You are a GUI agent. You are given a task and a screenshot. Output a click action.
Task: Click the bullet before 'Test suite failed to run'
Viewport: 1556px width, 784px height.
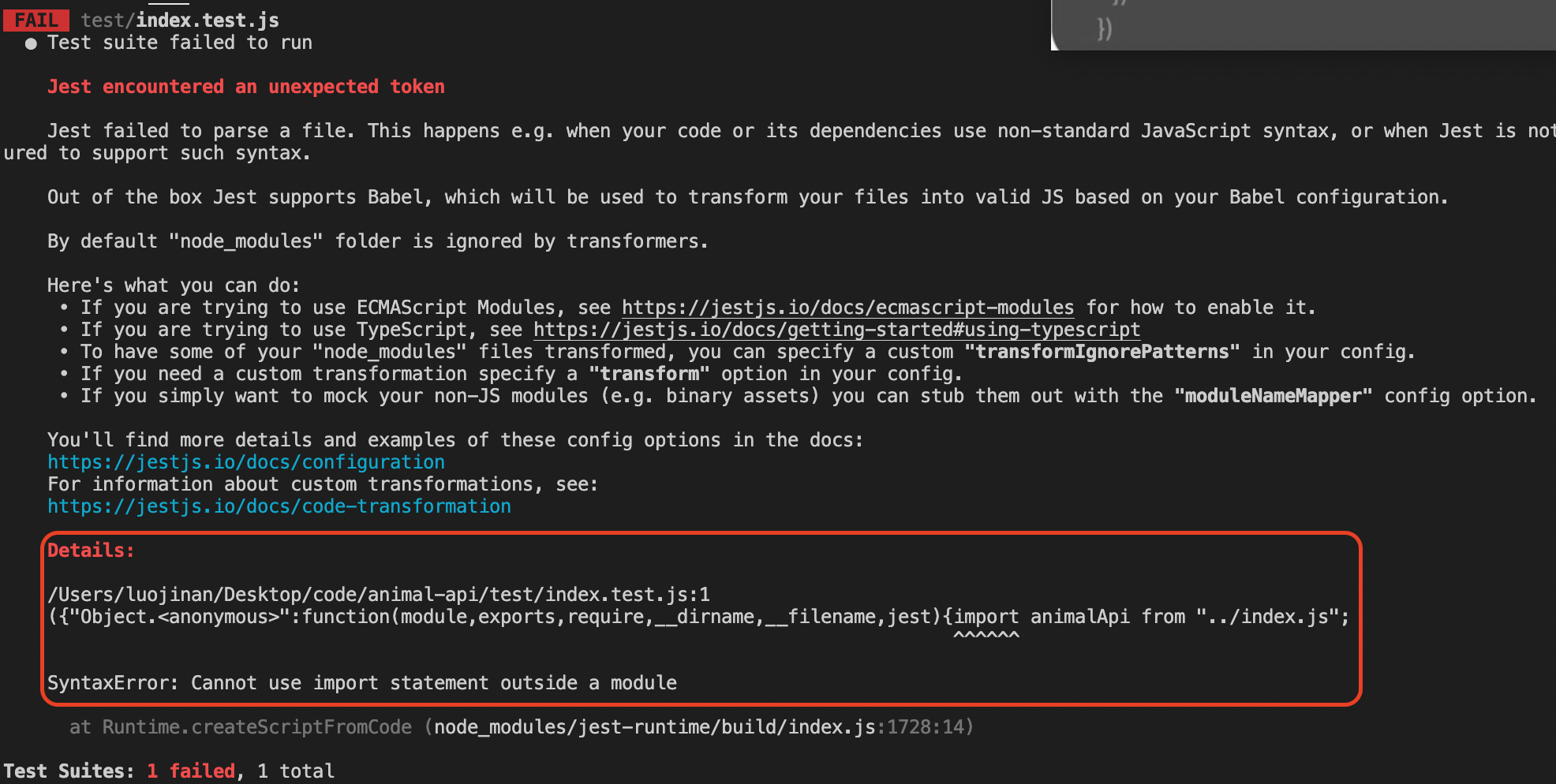coord(31,43)
